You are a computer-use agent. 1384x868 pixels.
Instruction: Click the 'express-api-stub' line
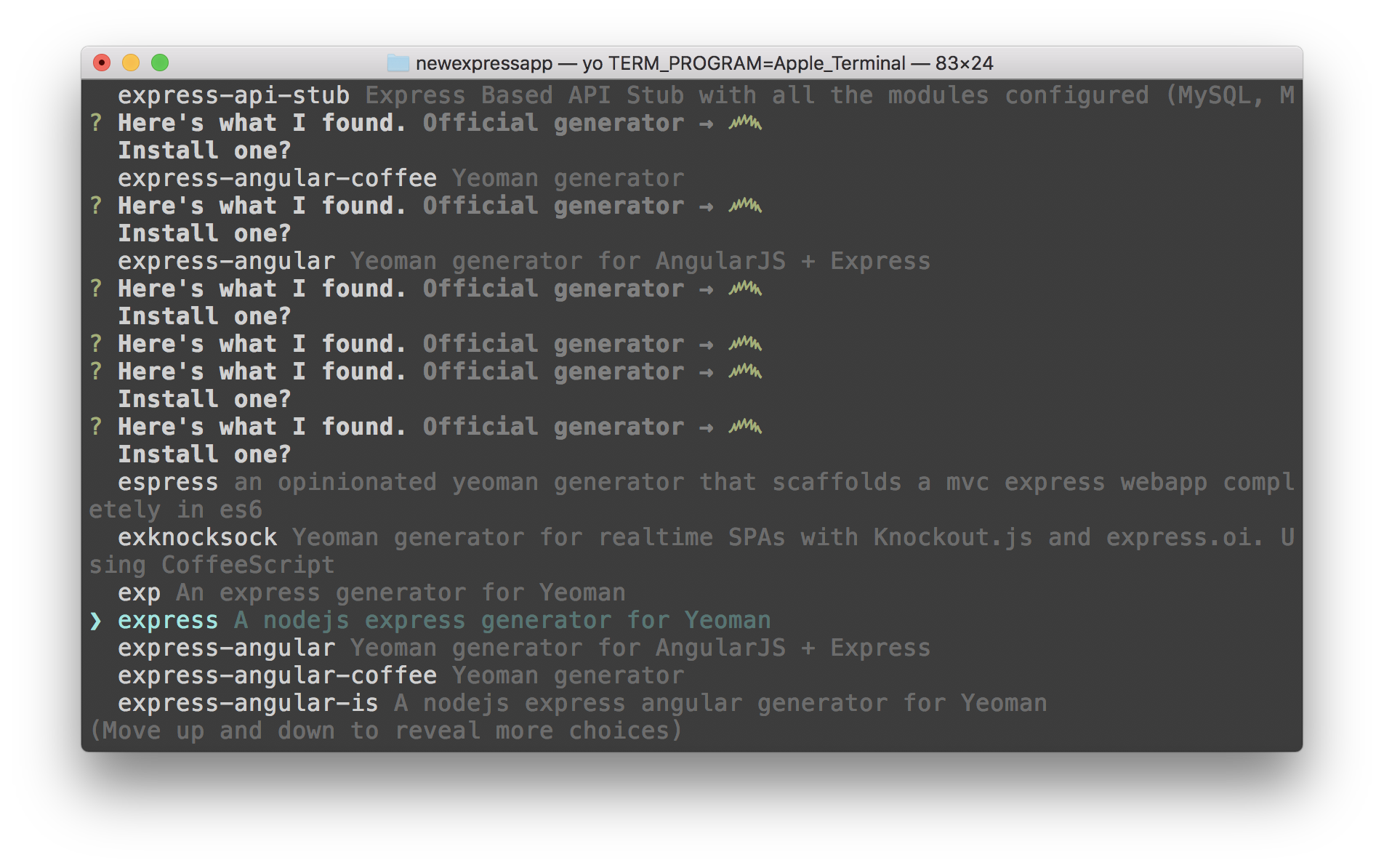[706, 96]
